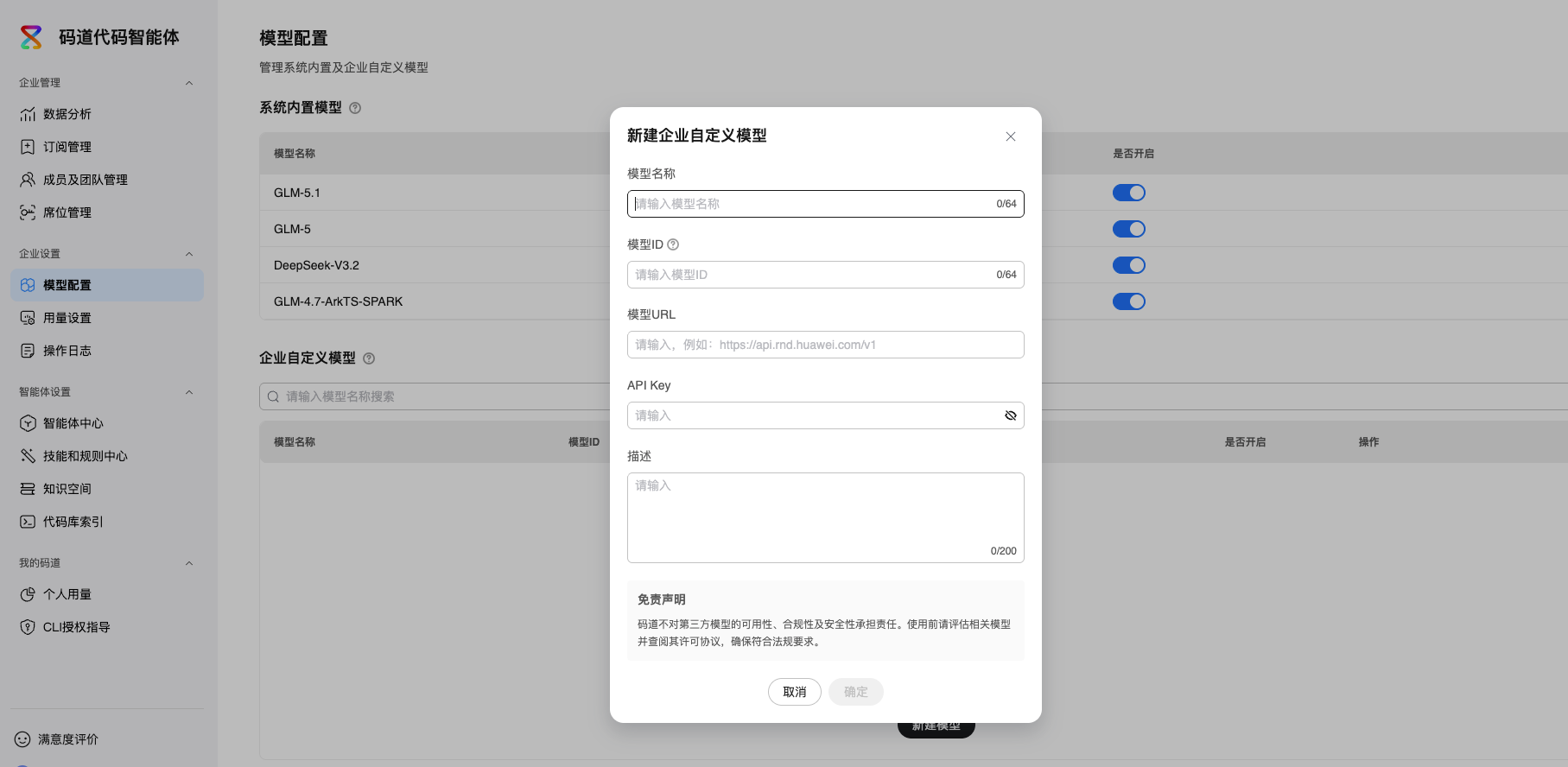Click the CLI授权指导 shield icon

(28, 627)
